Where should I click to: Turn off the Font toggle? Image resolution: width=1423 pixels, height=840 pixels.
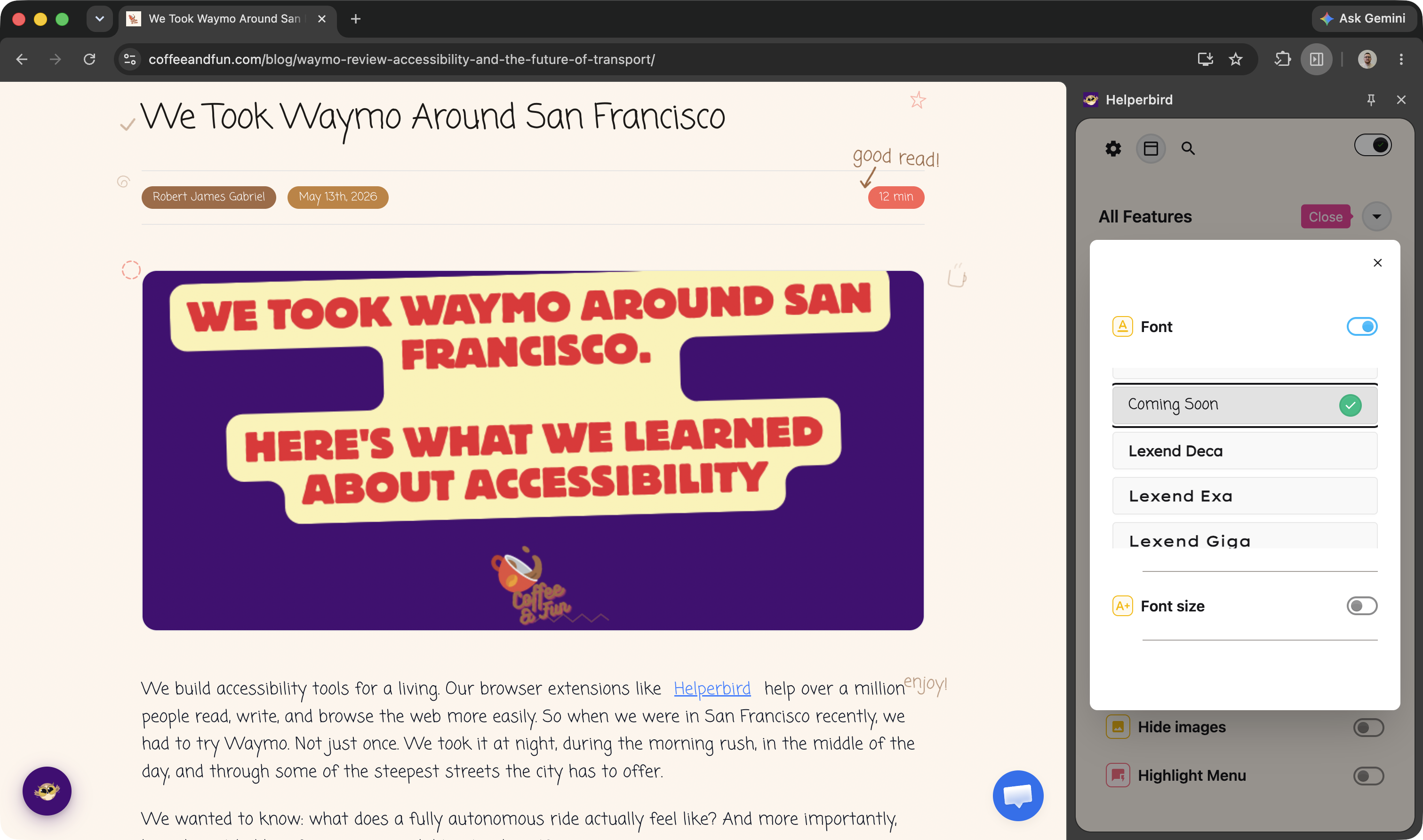1362,326
